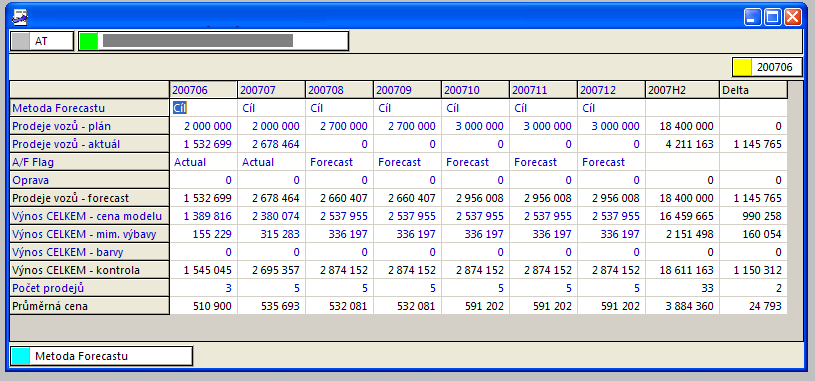Select the Průměrná cena row header
The width and height of the screenshot is (815, 381).
click(90, 306)
